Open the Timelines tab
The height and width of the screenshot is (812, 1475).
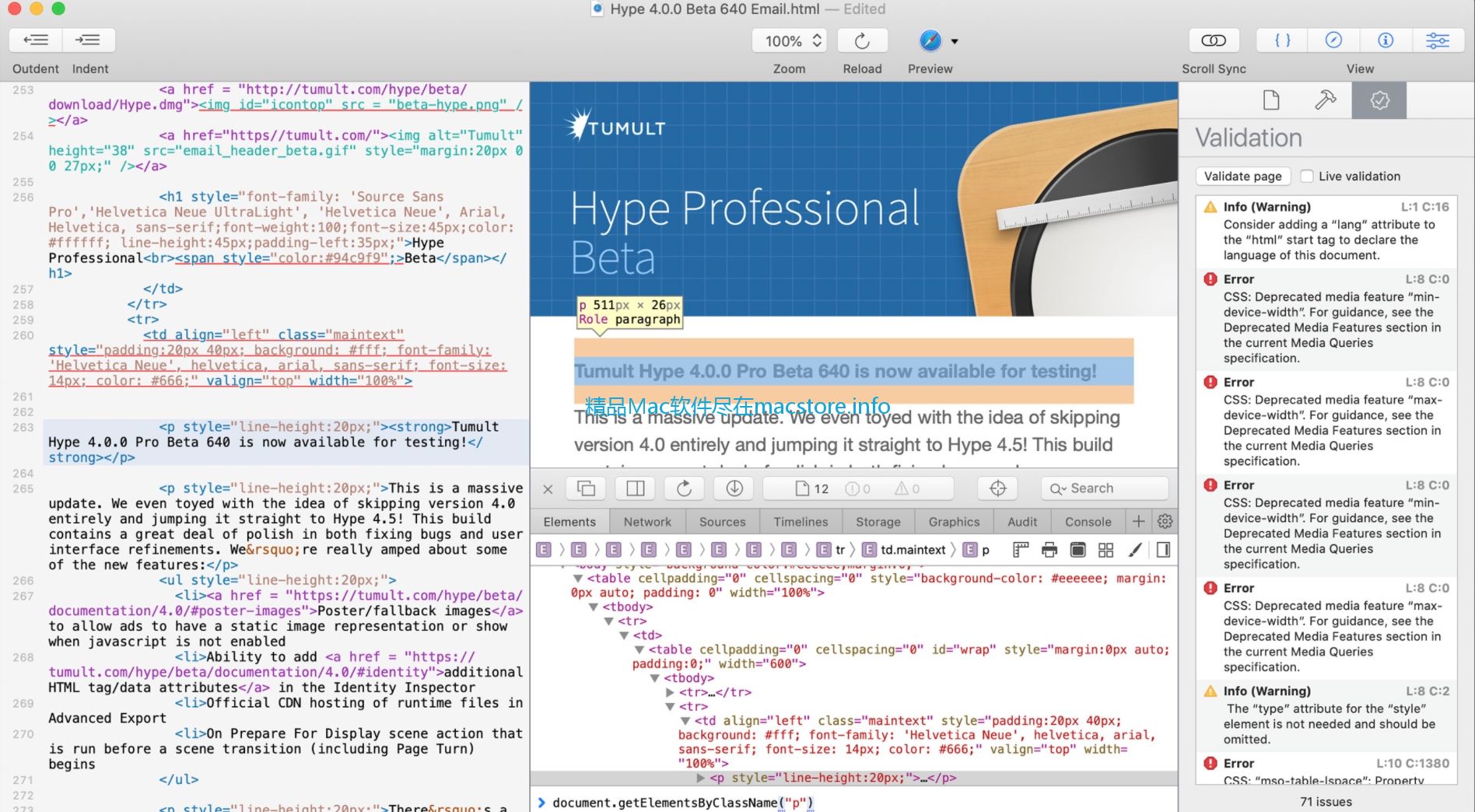click(801, 522)
